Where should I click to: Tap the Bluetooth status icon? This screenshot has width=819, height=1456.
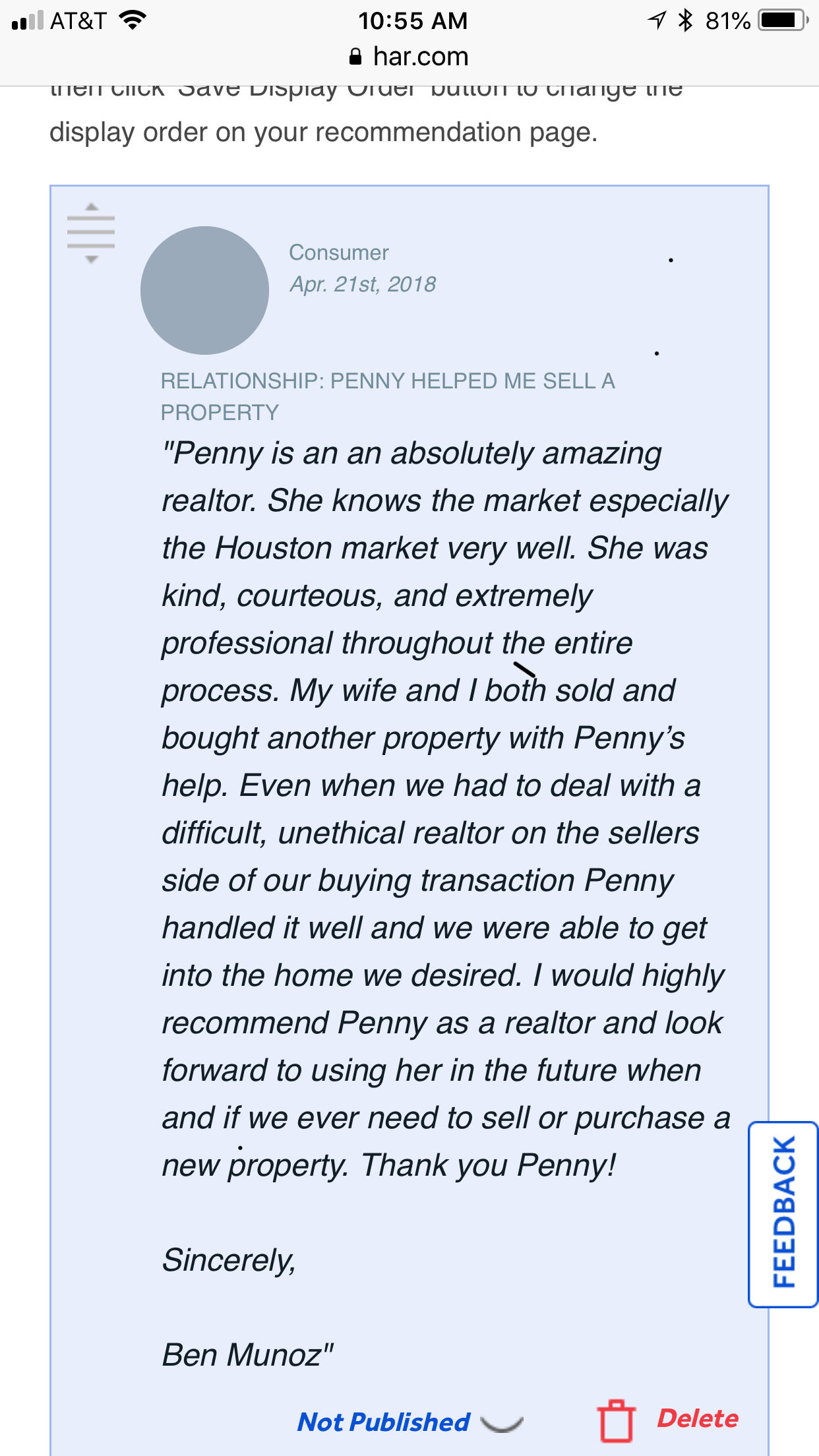[686, 20]
